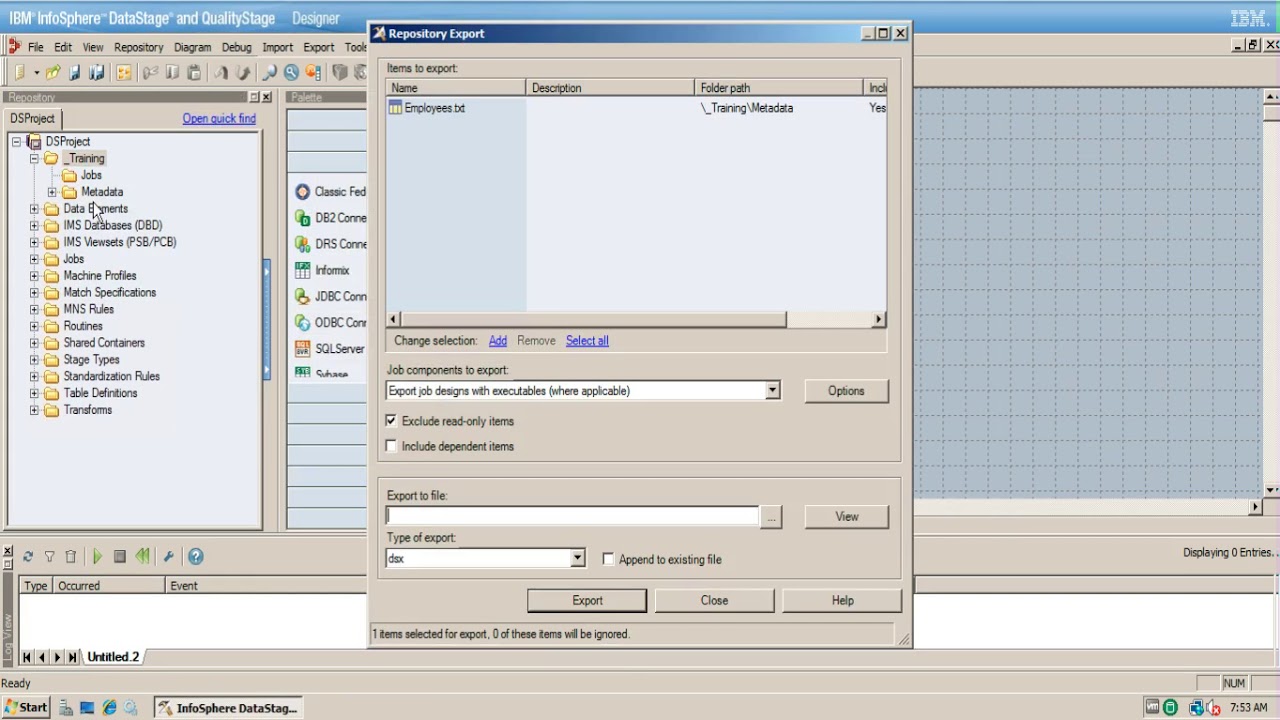Click the Close button in export dialog
1280x720 pixels.
coord(714,600)
